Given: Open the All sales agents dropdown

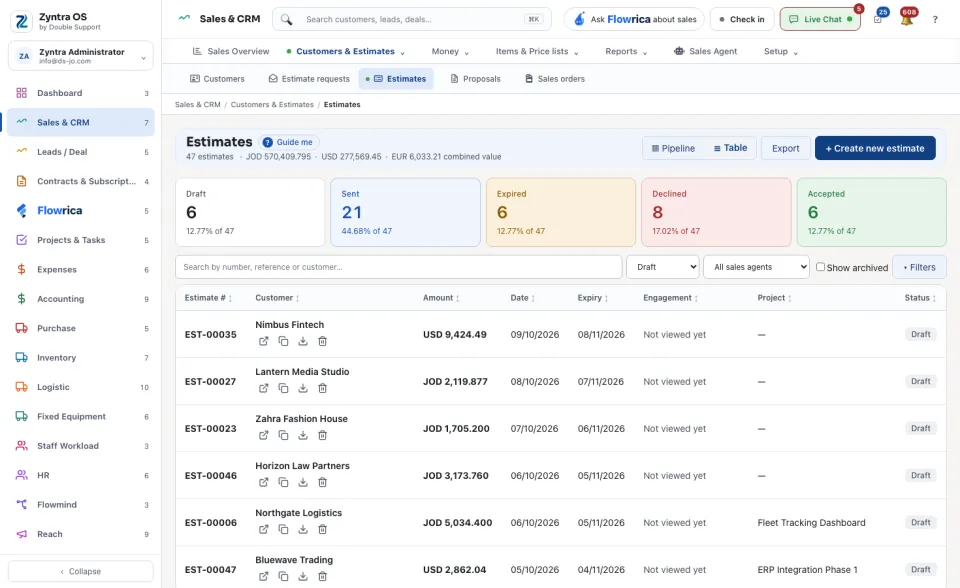Looking at the screenshot, I should tap(757, 267).
